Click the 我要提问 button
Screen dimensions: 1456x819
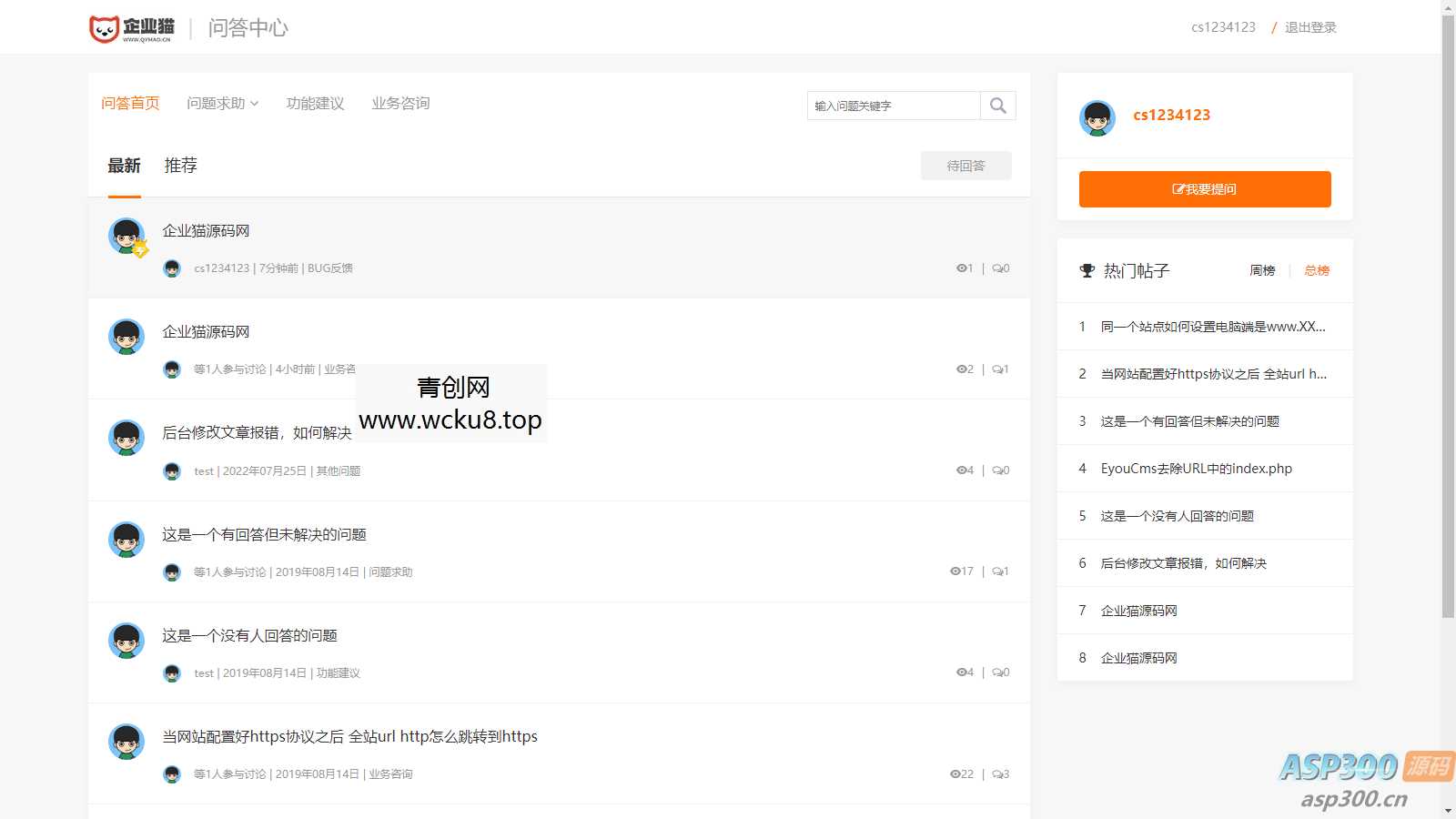click(x=1204, y=188)
